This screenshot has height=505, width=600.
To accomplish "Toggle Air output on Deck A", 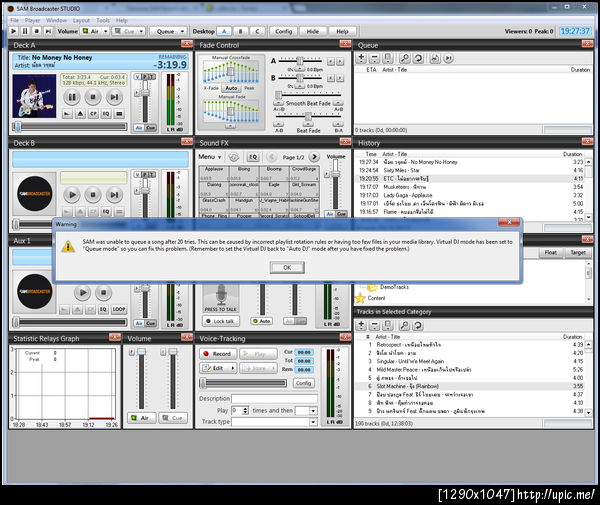I will pos(139,128).
